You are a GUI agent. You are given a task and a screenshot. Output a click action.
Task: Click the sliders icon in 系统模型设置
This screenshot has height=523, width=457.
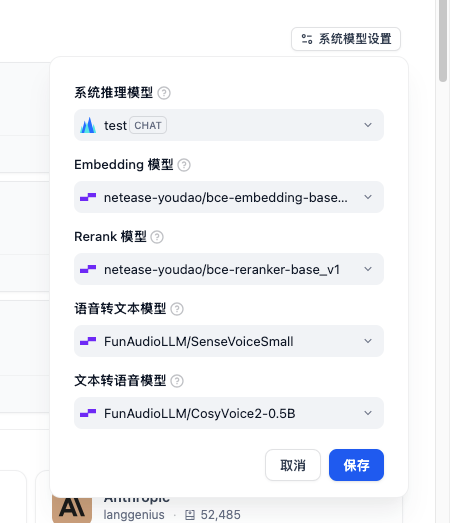[307, 39]
